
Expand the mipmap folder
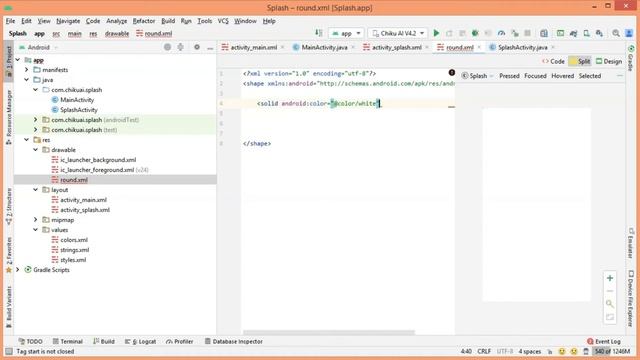[36, 220]
